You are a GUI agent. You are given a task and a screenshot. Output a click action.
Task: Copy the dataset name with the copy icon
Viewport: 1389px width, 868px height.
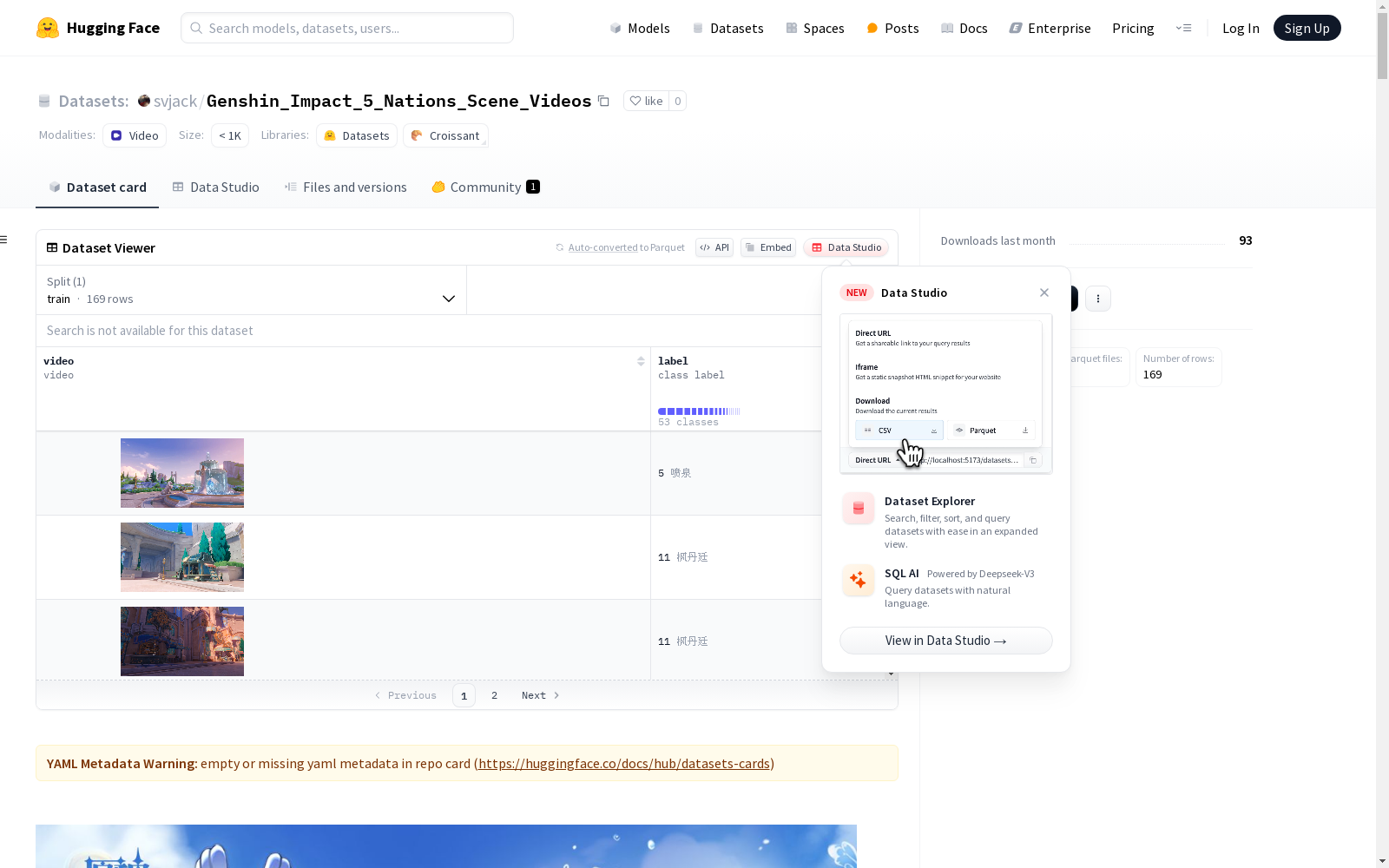pos(603,101)
